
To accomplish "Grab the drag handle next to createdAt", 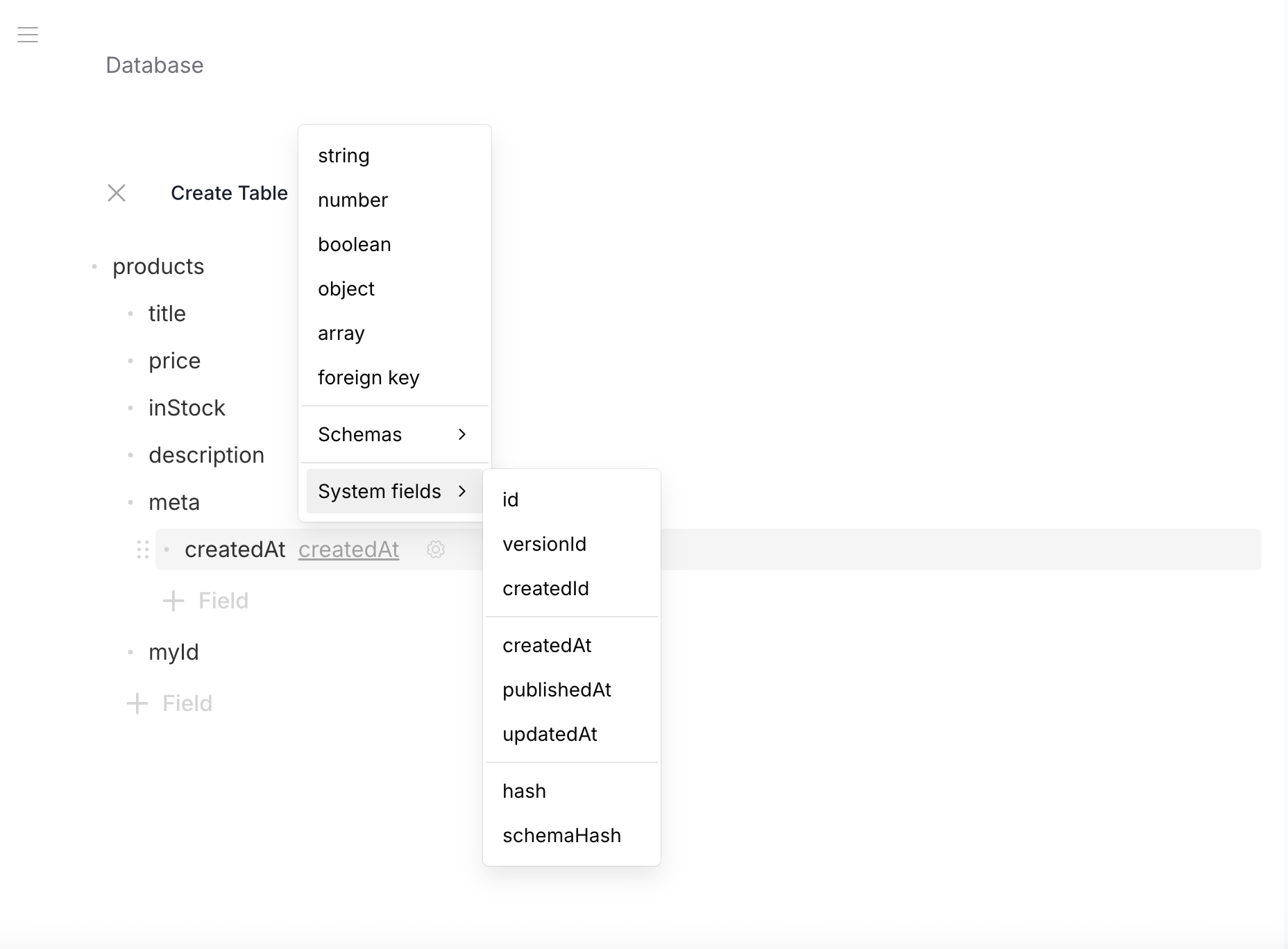I will click(x=143, y=549).
